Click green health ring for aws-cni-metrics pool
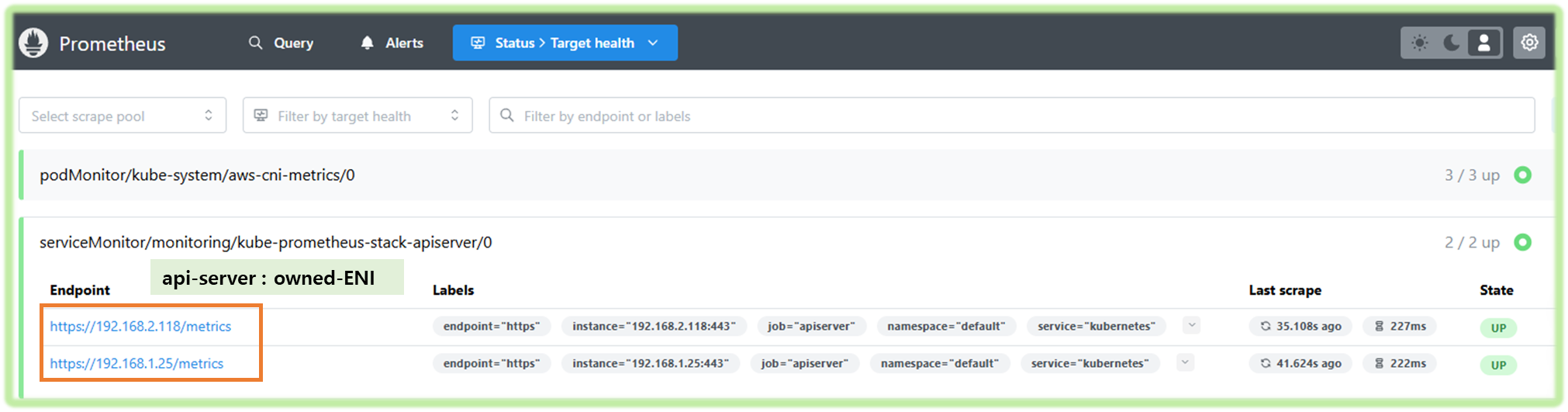 pyautogui.click(x=1523, y=175)
